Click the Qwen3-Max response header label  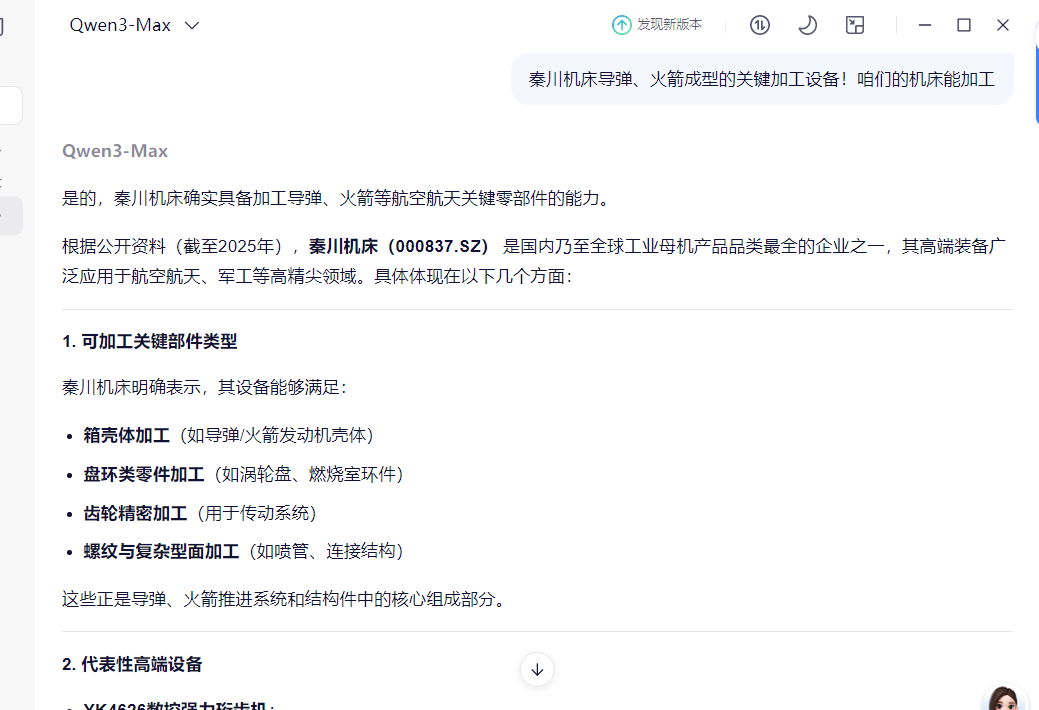[115, 151]
